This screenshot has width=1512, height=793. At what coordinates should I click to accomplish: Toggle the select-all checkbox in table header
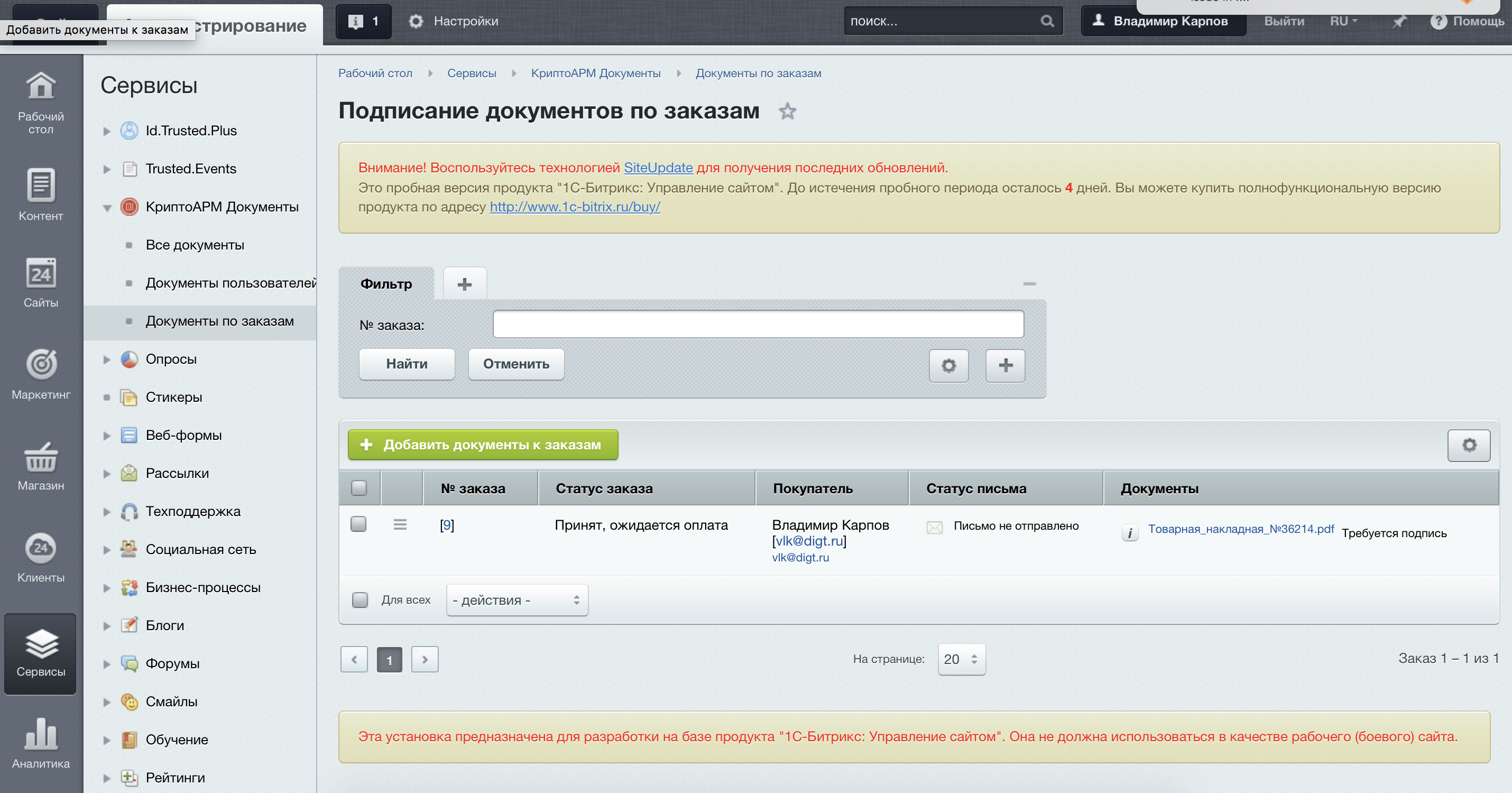click(358, 488)
